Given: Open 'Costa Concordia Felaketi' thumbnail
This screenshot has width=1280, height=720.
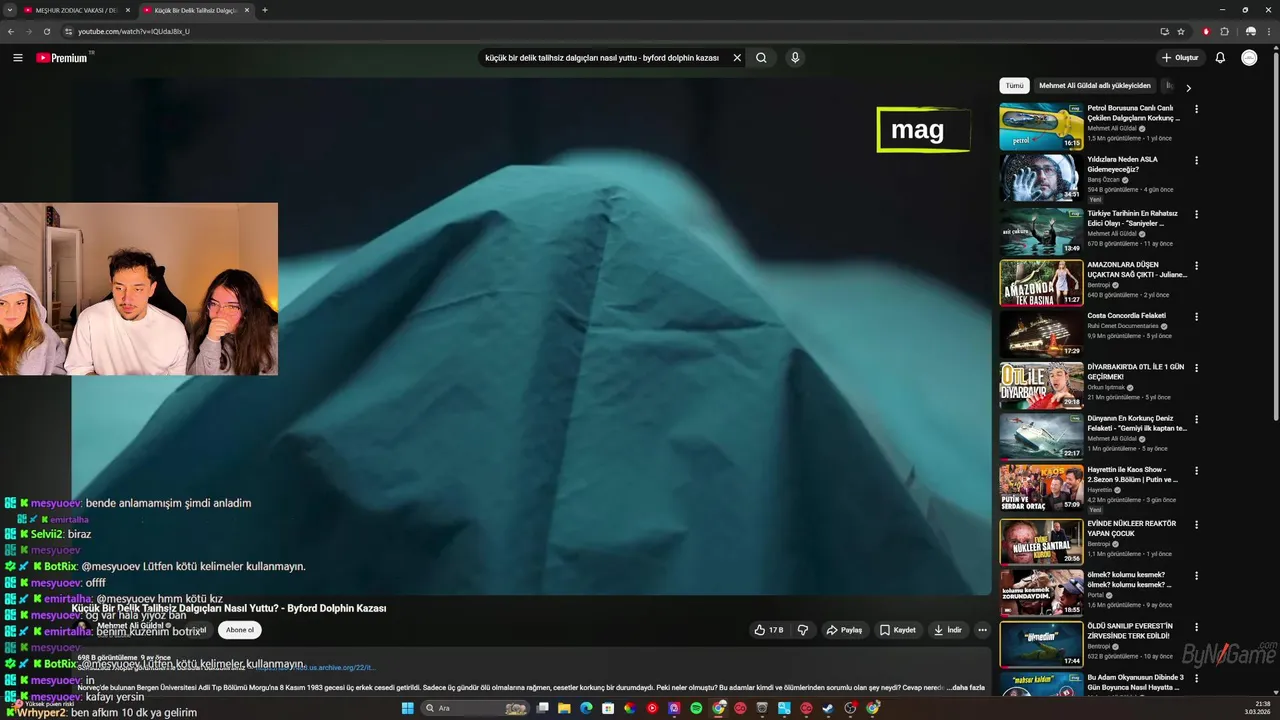Looking at the screenshot, I should coord(1041,334).
